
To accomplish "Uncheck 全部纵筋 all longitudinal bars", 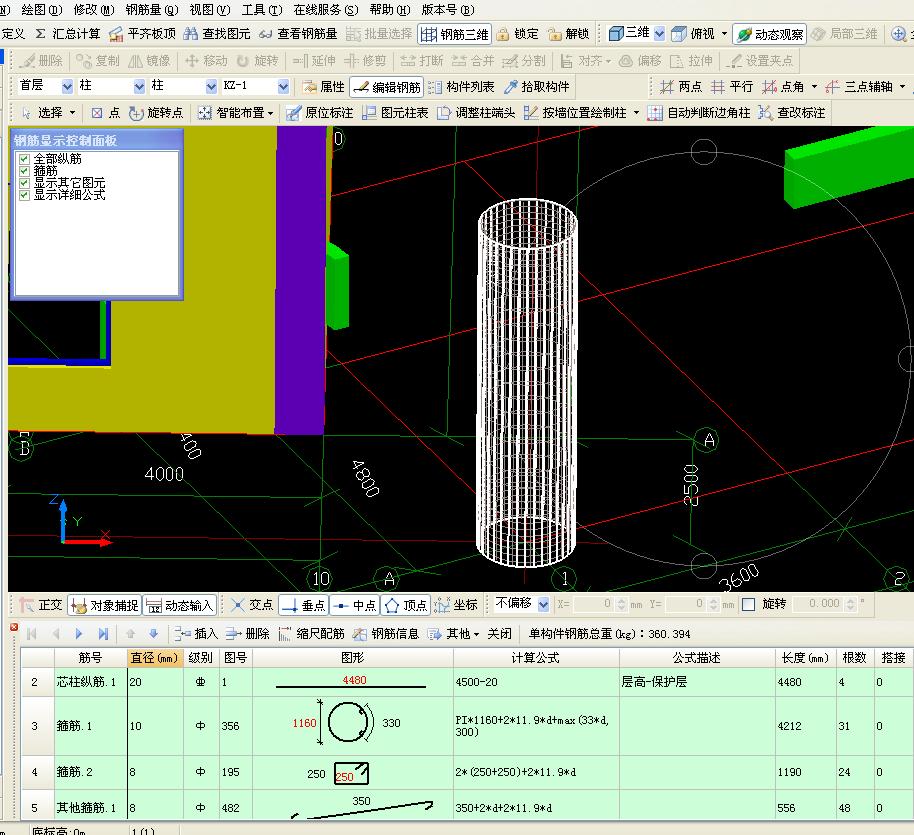I will (x=24, y=159).
